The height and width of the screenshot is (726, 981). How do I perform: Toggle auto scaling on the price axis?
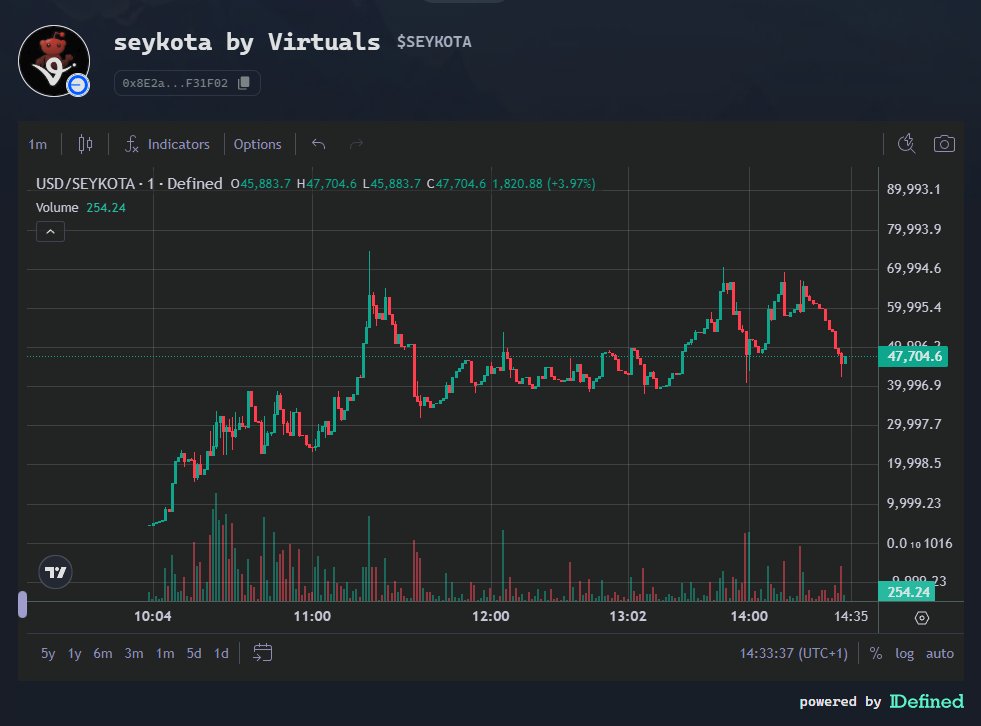click(940, 653)
